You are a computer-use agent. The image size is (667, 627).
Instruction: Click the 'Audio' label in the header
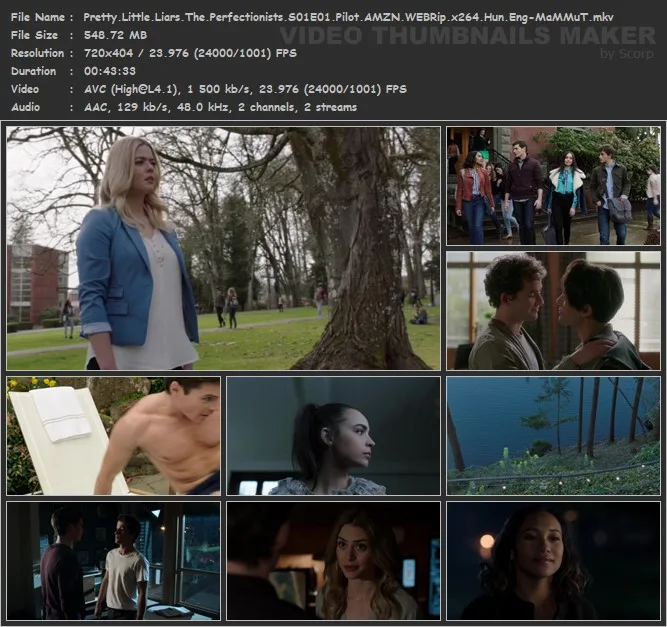click(x=25, y=107)
